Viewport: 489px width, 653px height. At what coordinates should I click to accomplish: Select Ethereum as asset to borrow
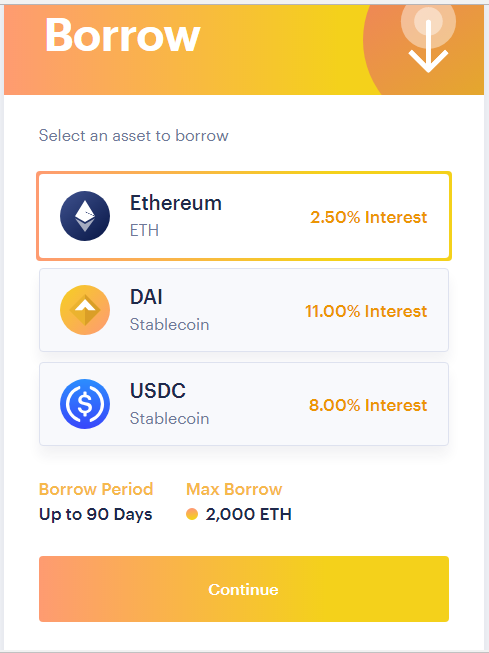point(244,216)
